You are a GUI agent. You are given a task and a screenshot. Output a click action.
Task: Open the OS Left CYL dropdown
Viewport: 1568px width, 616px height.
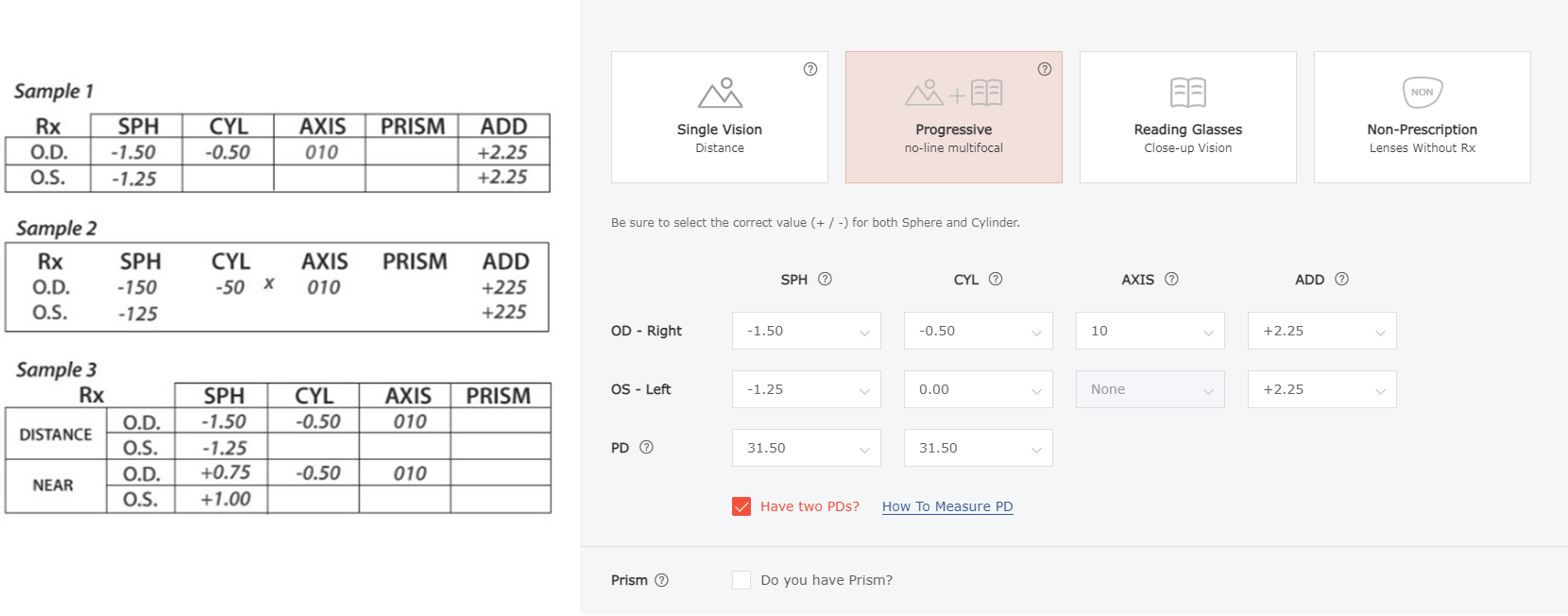978,389
